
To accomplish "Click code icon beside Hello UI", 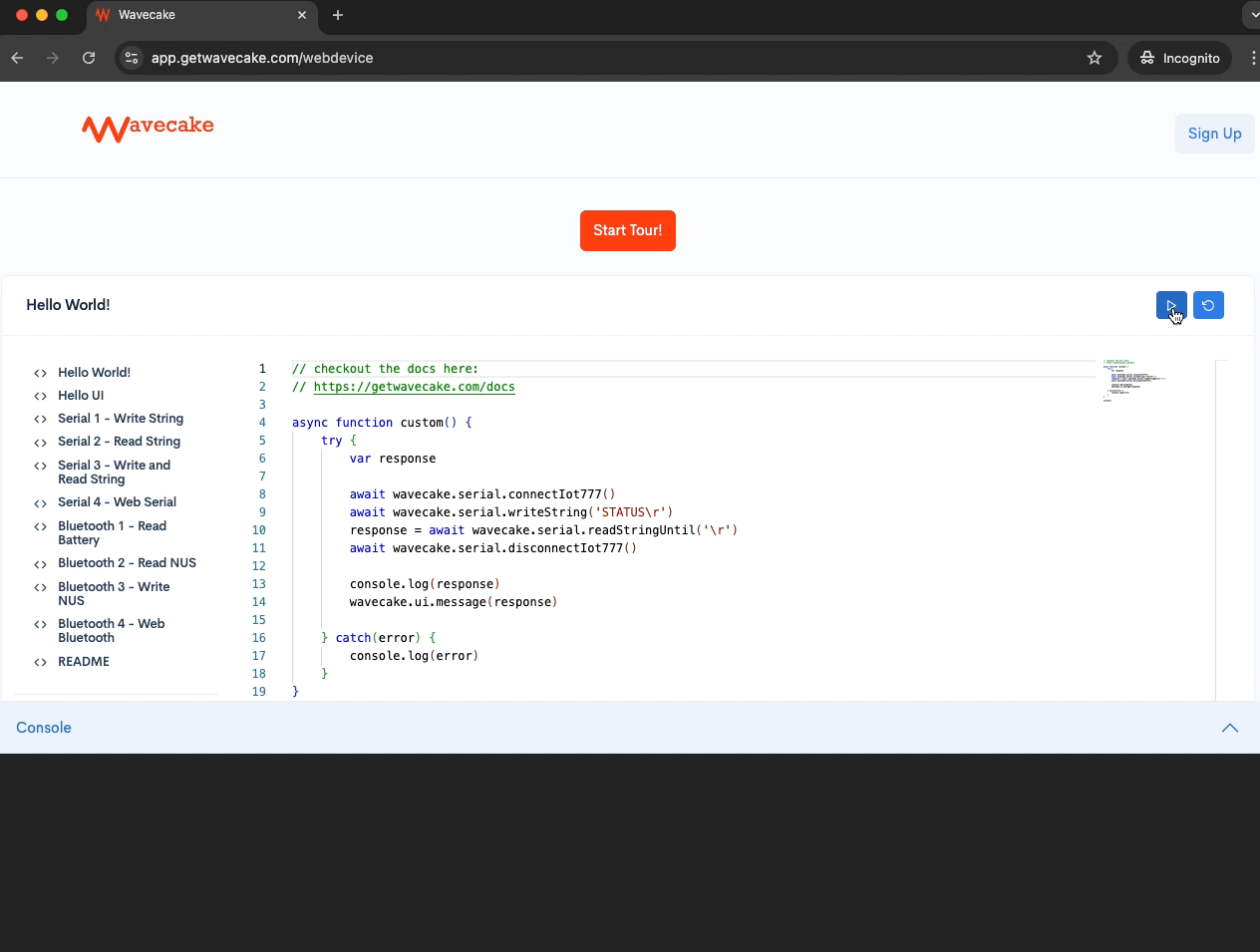I will 40,396.
